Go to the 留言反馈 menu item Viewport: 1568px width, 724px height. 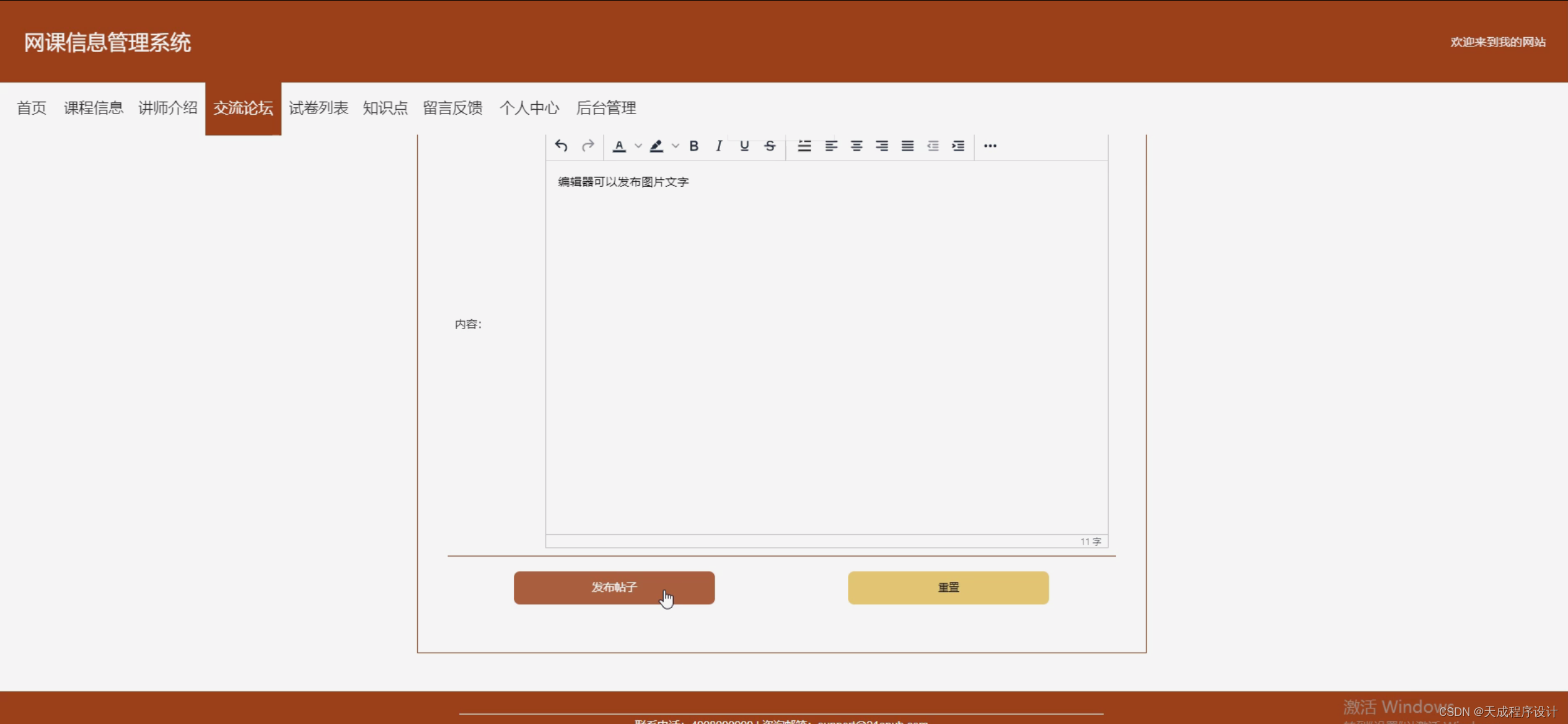(452, 108)
